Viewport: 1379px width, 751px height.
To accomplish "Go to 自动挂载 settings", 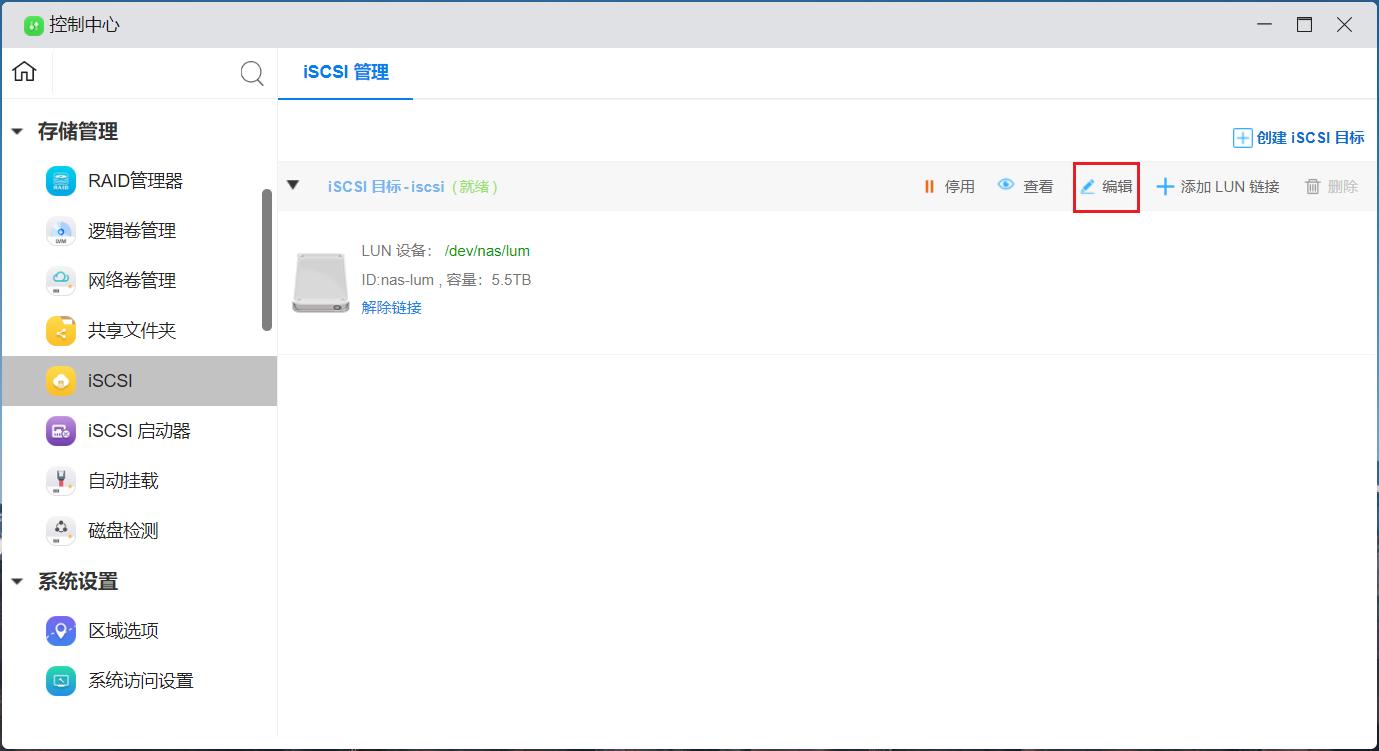I will coord(123,481).
